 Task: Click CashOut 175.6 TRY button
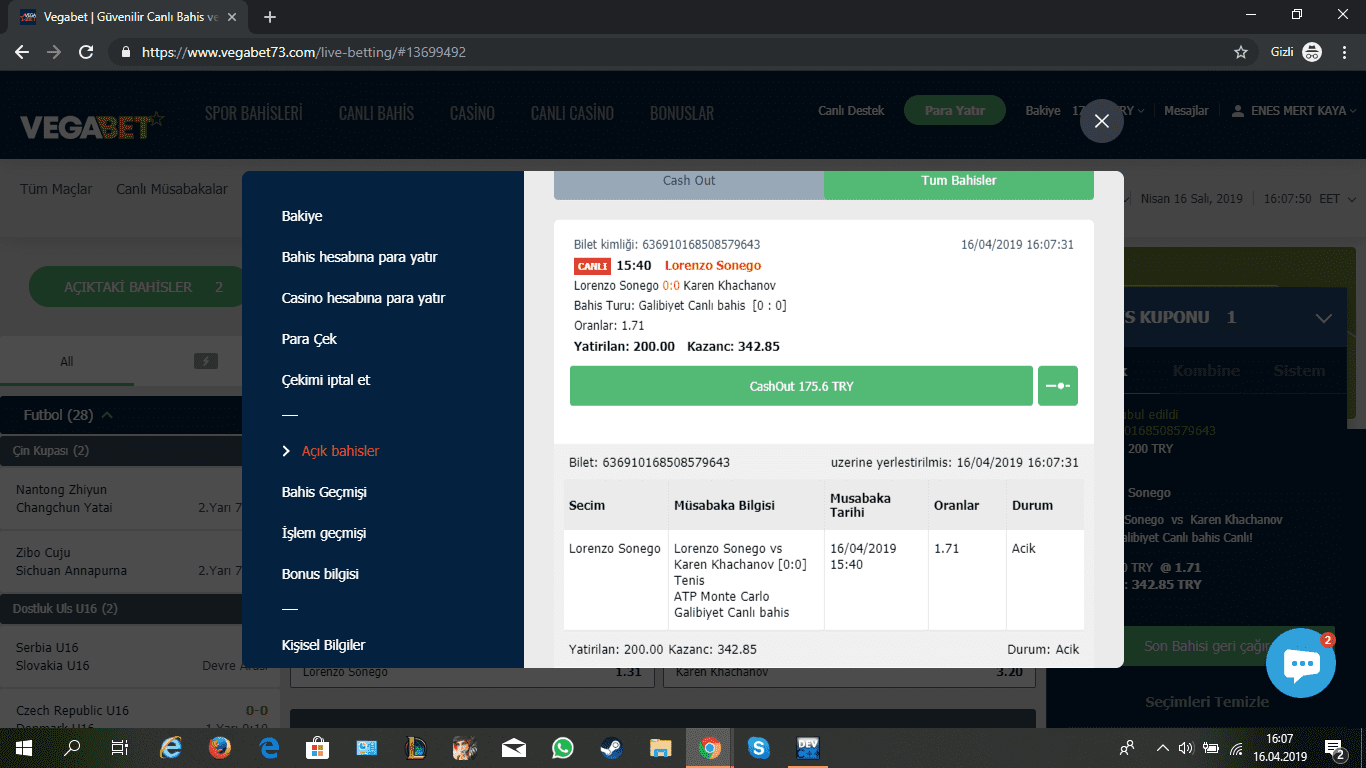(801, 386)
